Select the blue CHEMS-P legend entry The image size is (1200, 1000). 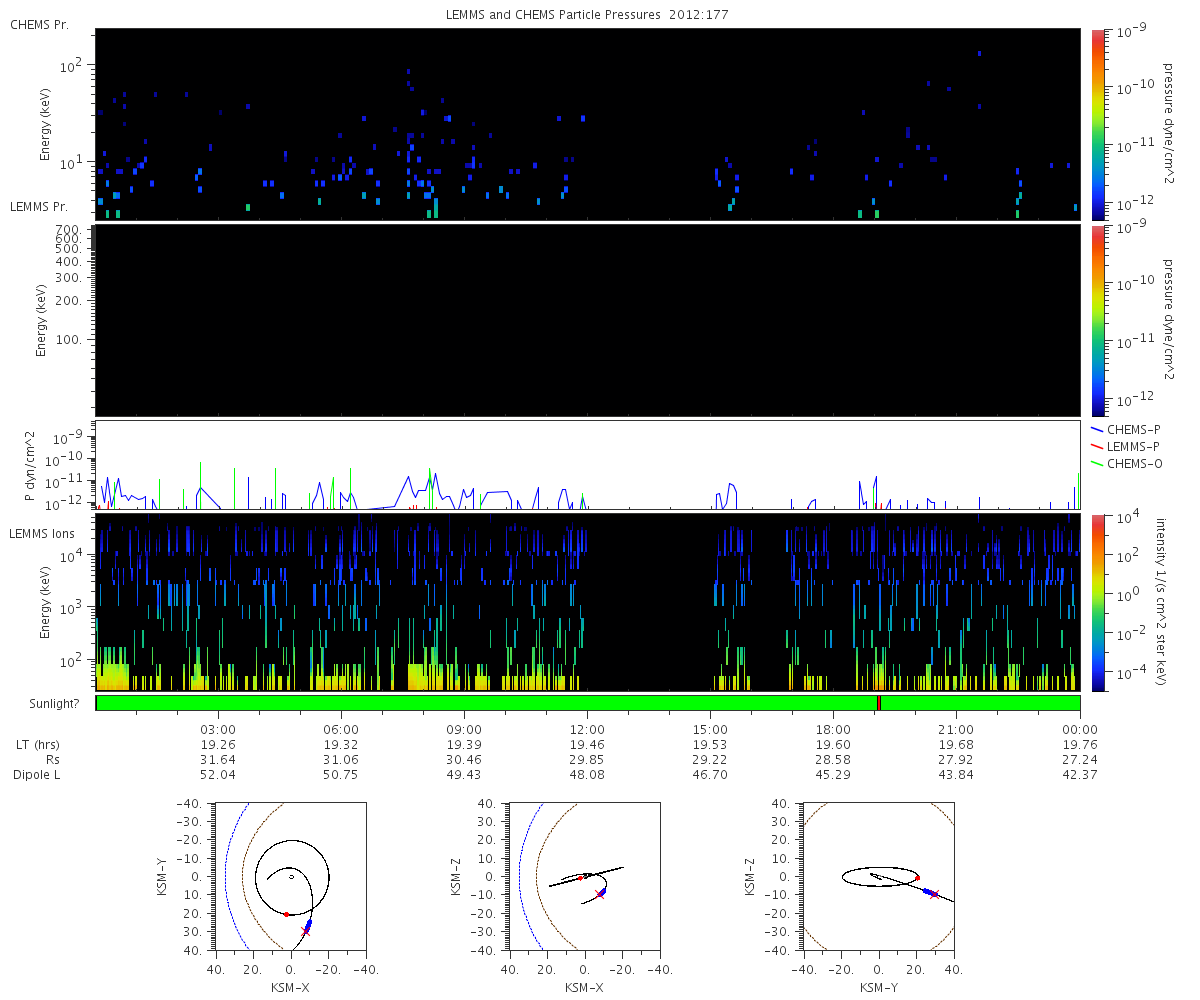(1125, 429)
